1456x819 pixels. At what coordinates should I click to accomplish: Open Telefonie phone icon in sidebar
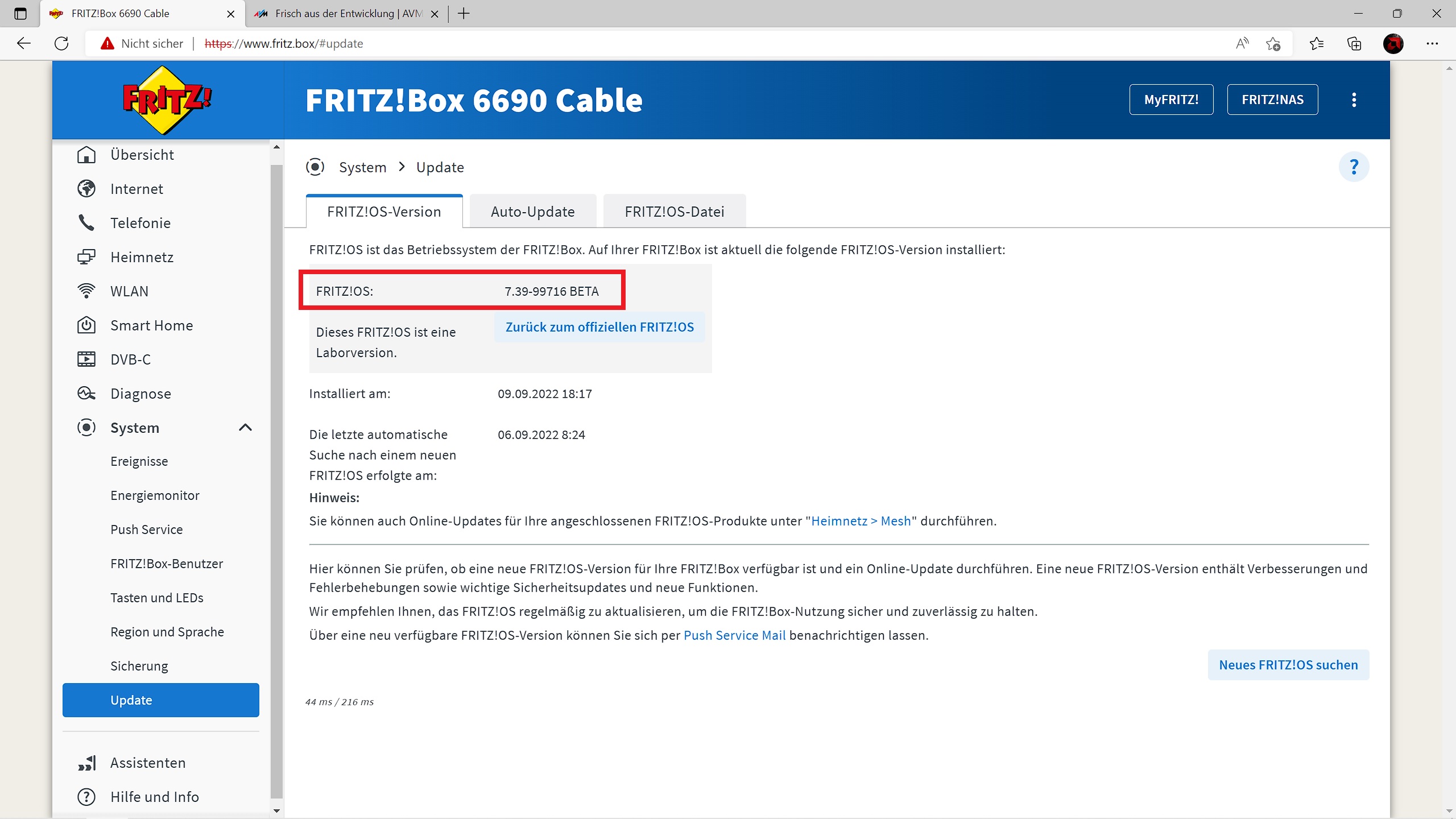coord(86,223)
